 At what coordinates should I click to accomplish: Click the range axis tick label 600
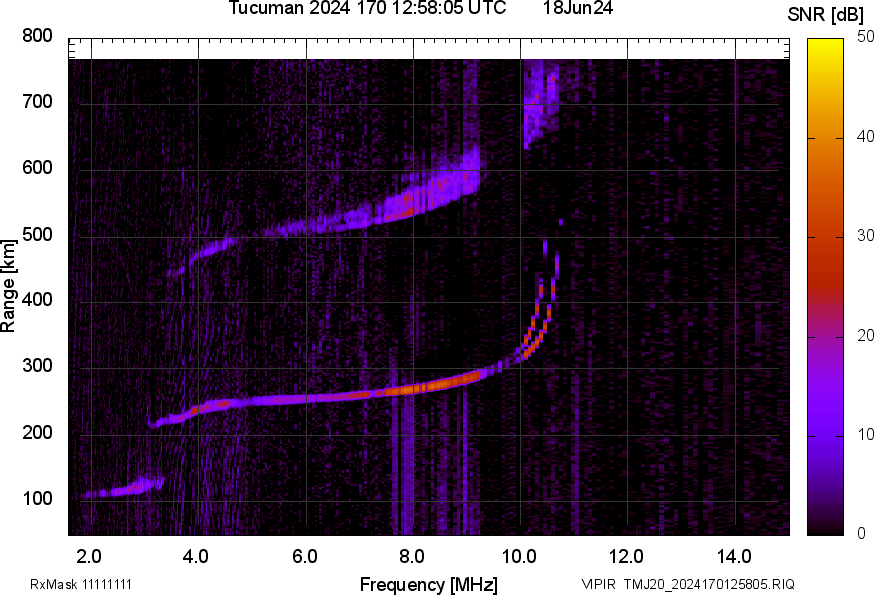coord(37,167)
